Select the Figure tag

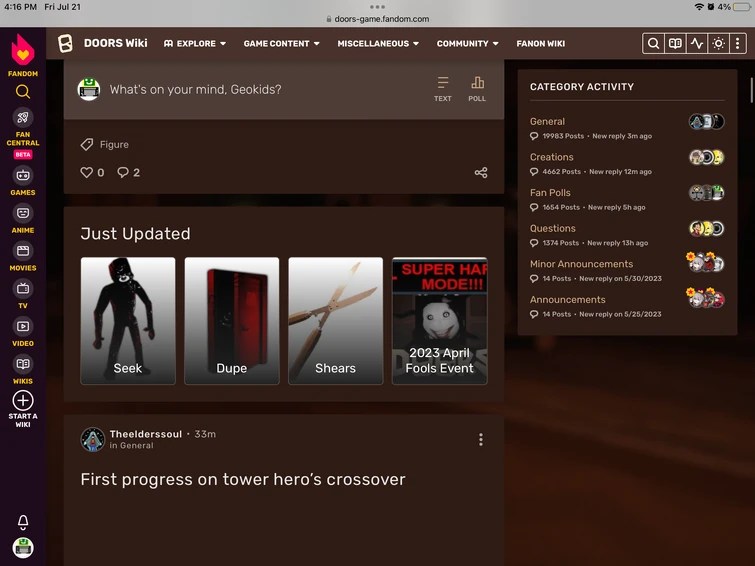pos(105,145)
